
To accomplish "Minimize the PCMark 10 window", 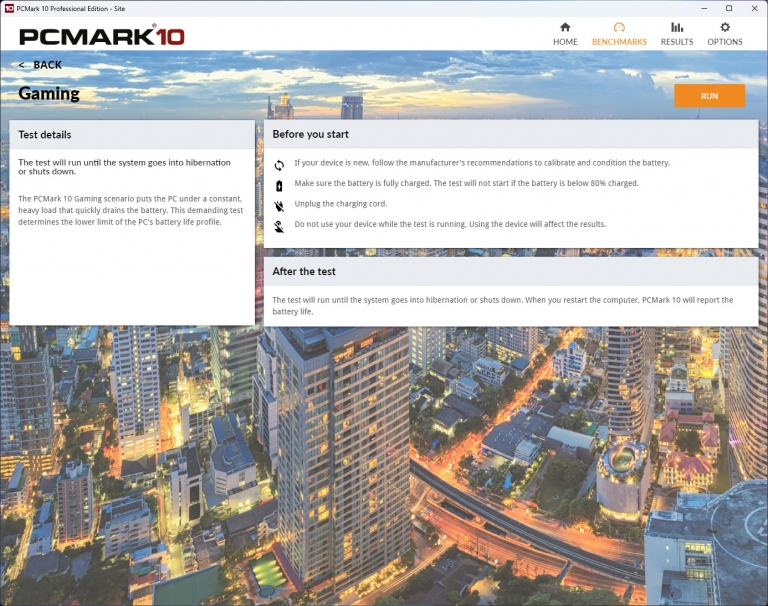I will click(x=704, y=8).
